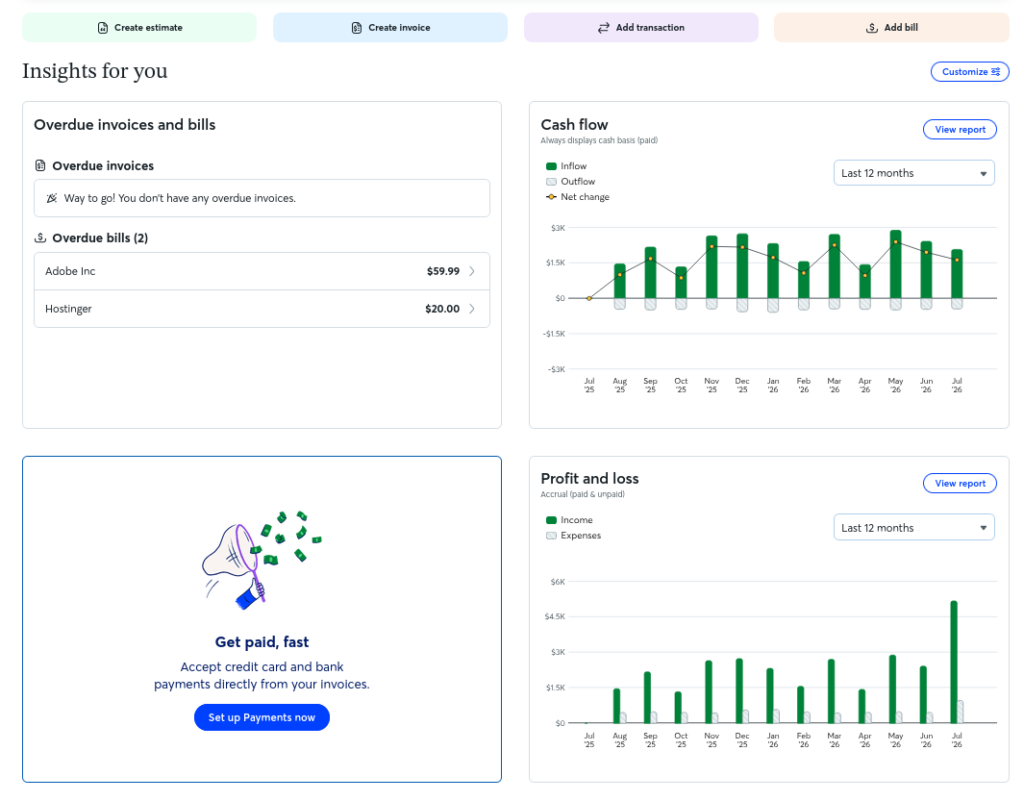Image resolution: width=1024 pixels, height=801 pixels.
Task: Open Profit and loss period dropdown
Action: (914, 527)
